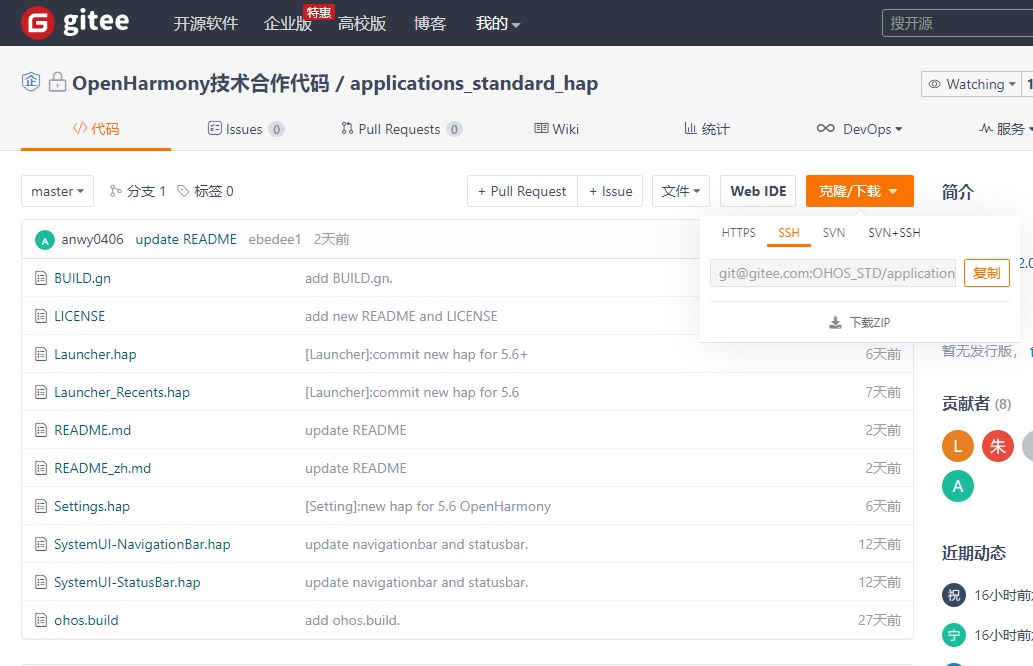Click the 复制 copy button

click(x=986, y=273)
